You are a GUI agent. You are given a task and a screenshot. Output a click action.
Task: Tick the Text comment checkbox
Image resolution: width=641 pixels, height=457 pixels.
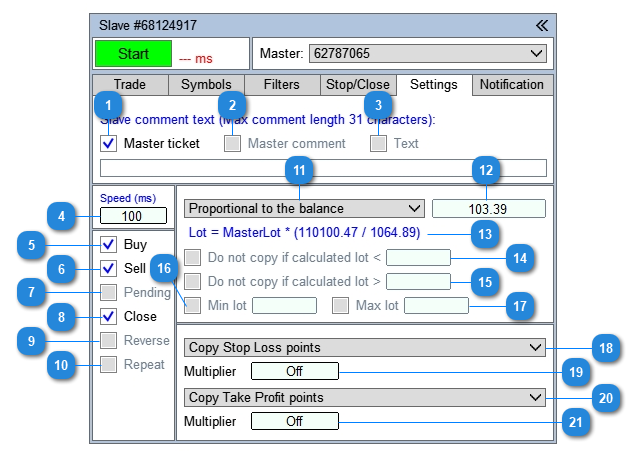click(x=379, y=143)
